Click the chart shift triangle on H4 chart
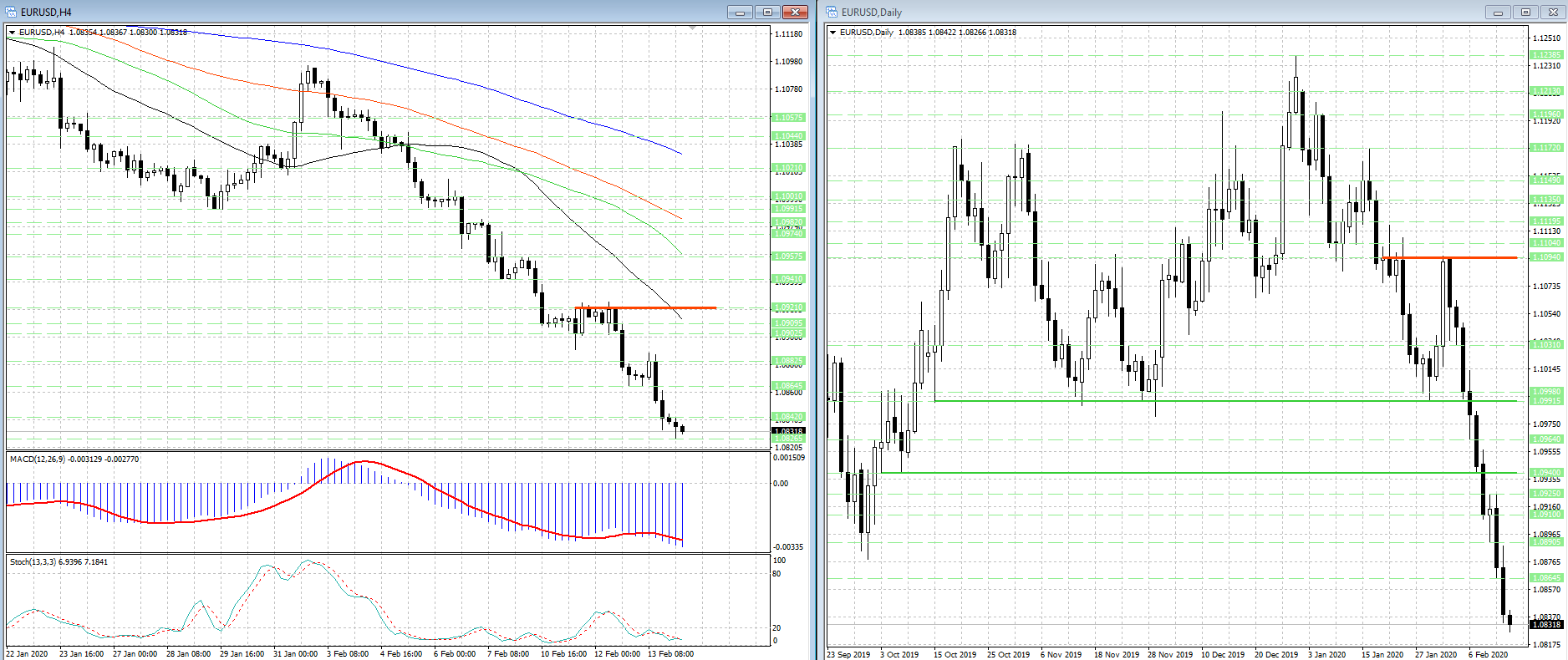Screen dimensions: 1568x660 coord(693,28)
